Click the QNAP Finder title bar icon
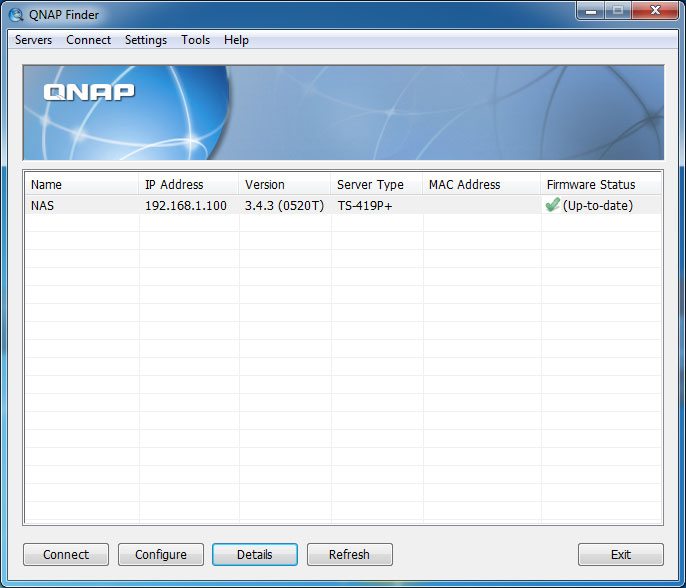This screenshot has height=588, width=686. [x=16, y=14]
